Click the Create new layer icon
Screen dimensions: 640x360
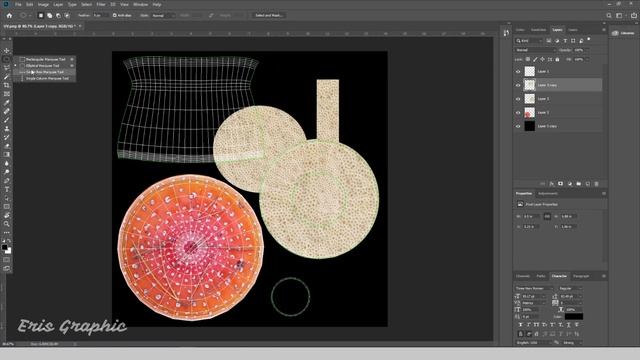(588, 184)
